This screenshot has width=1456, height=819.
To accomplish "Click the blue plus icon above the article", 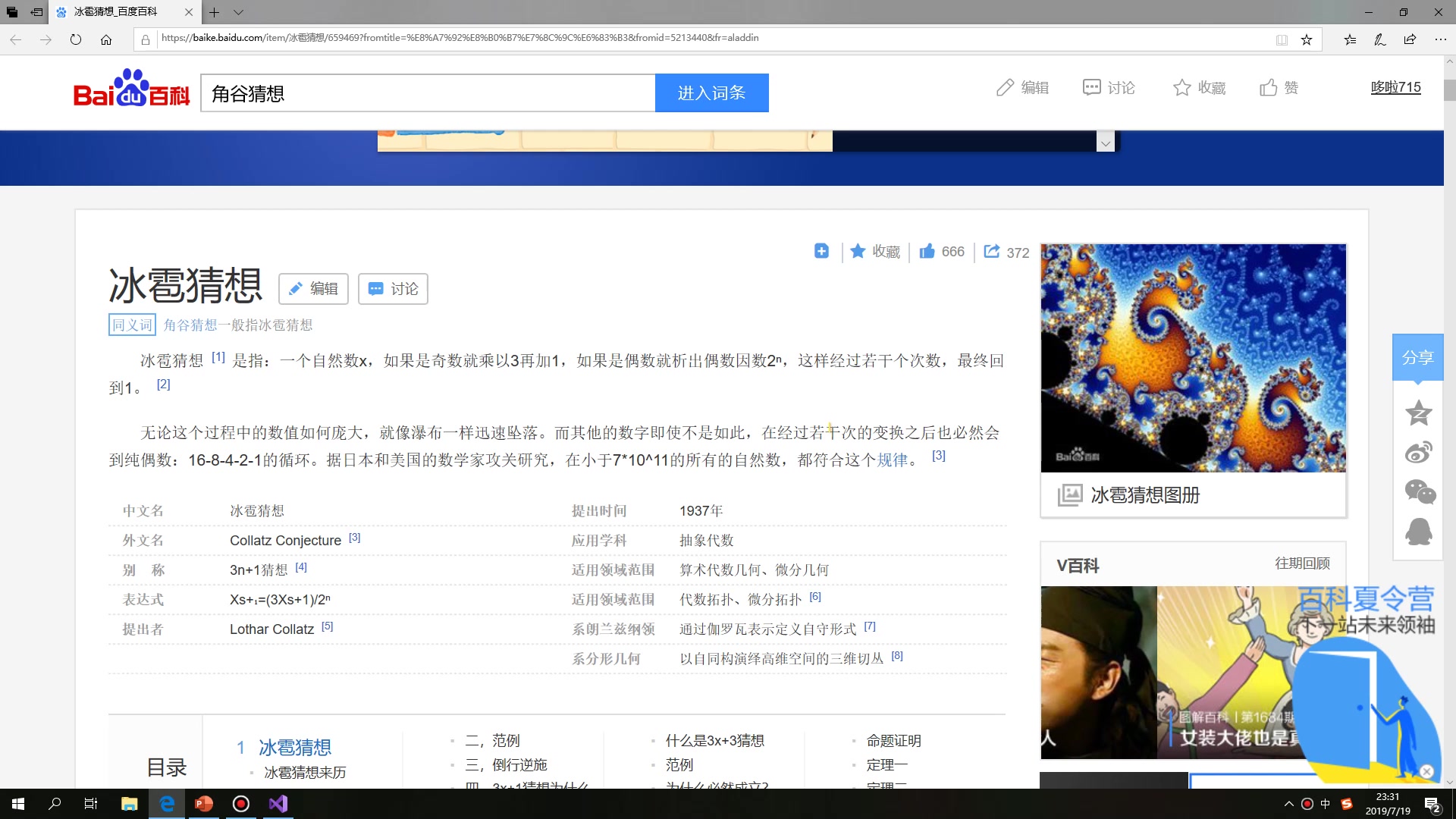I will (x=821, y=251).
